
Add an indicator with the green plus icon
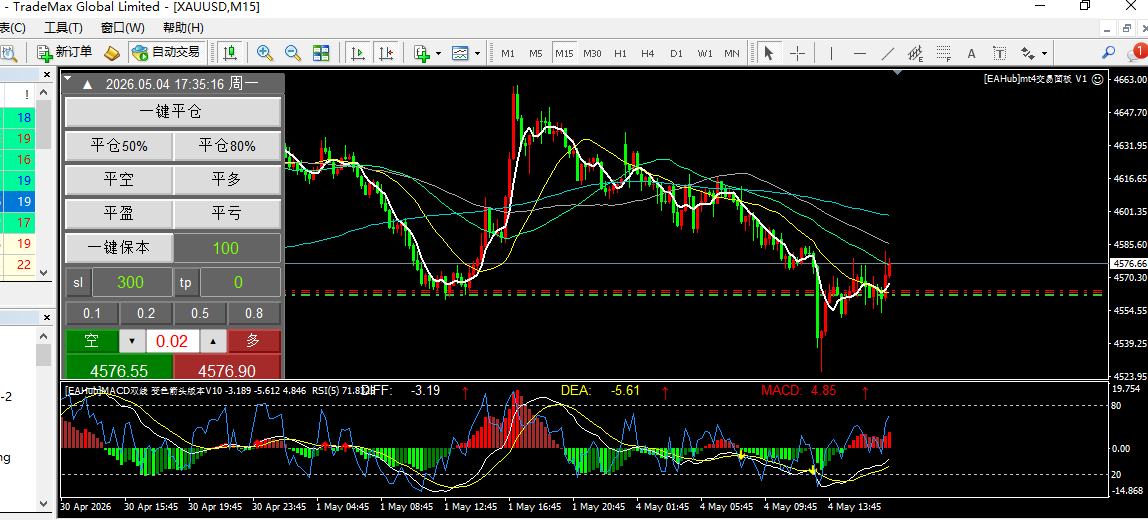point(422,53)
